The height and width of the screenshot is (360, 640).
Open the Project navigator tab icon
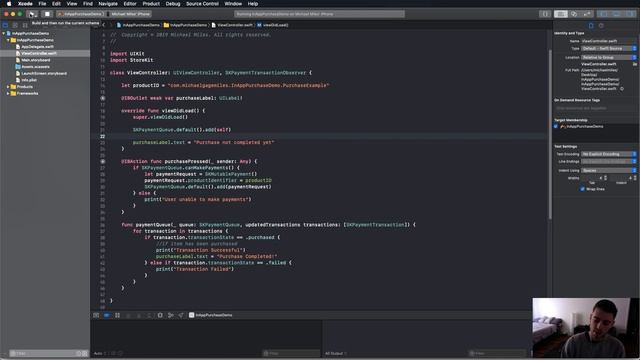point(5,25)
